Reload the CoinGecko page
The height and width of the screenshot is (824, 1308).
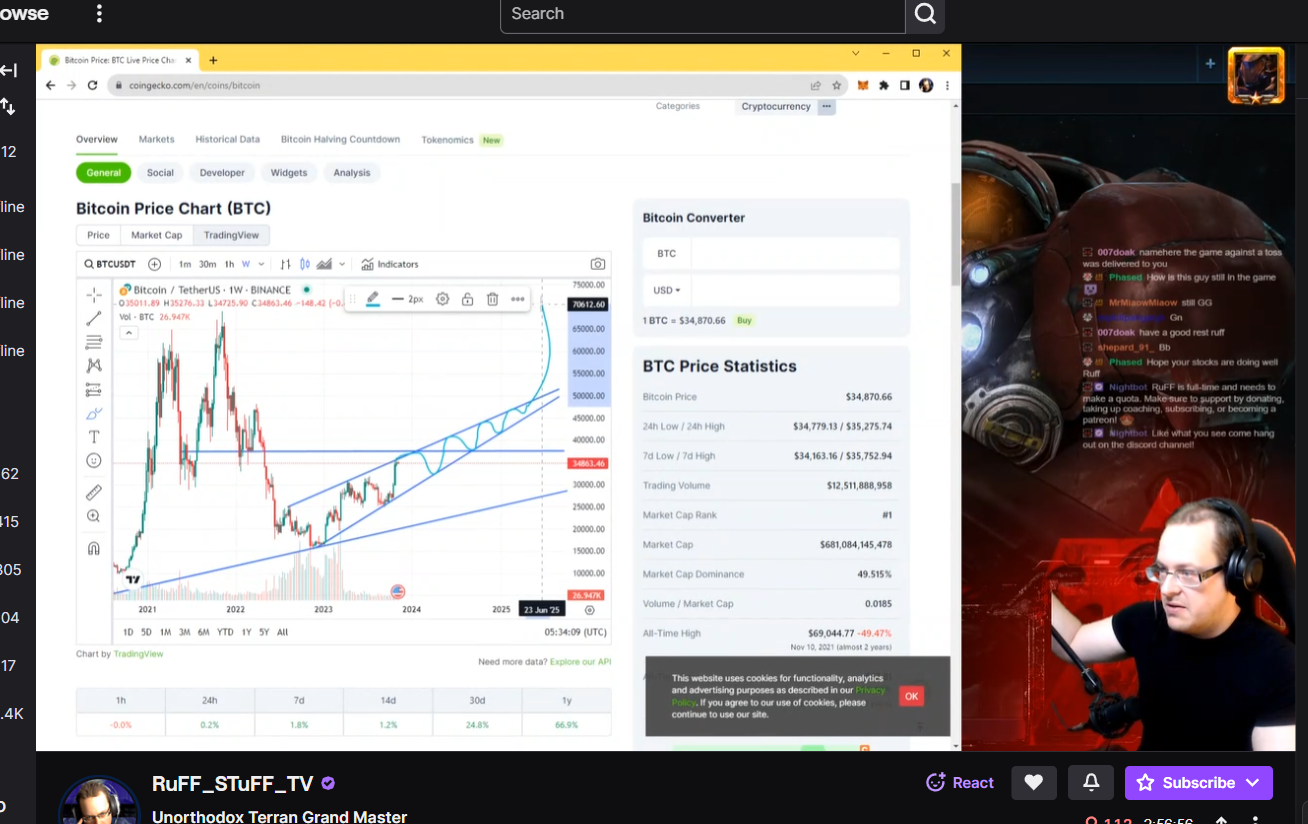[x=92, y=86]
